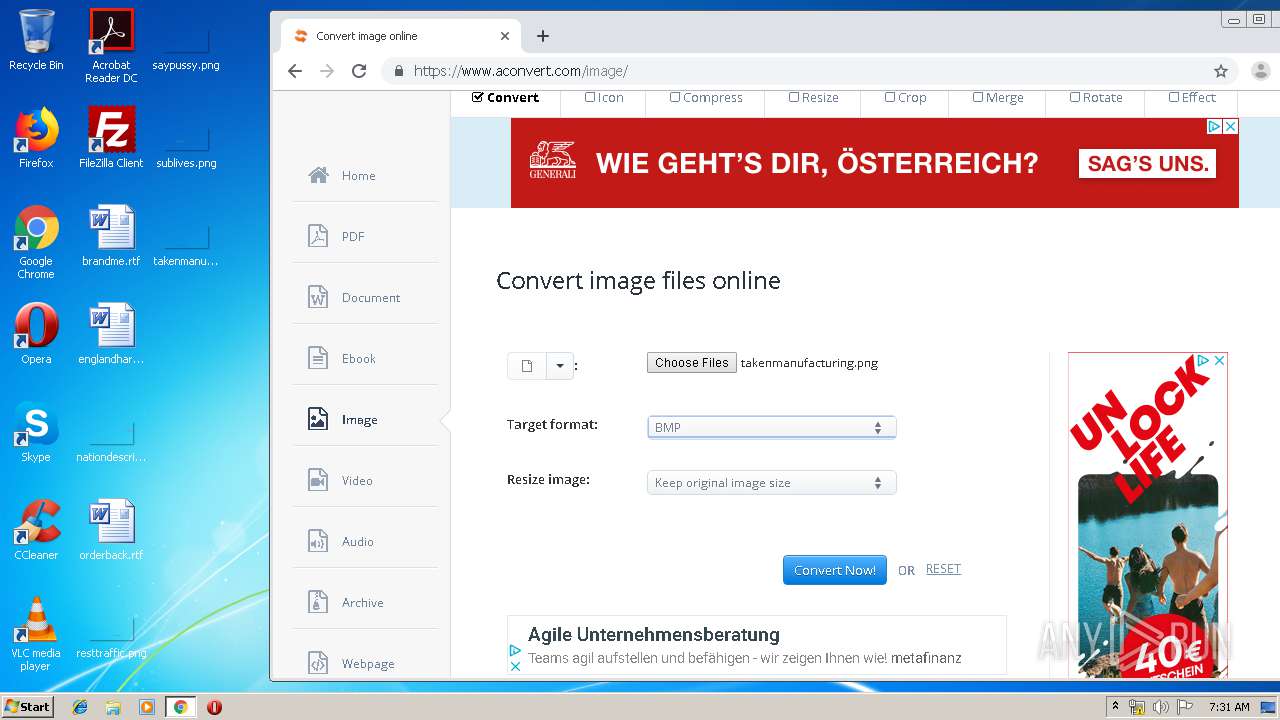This screenshot has width=1280, height=720.
Task: Open Firefox desktop shortcut
Action: [36, 138]
